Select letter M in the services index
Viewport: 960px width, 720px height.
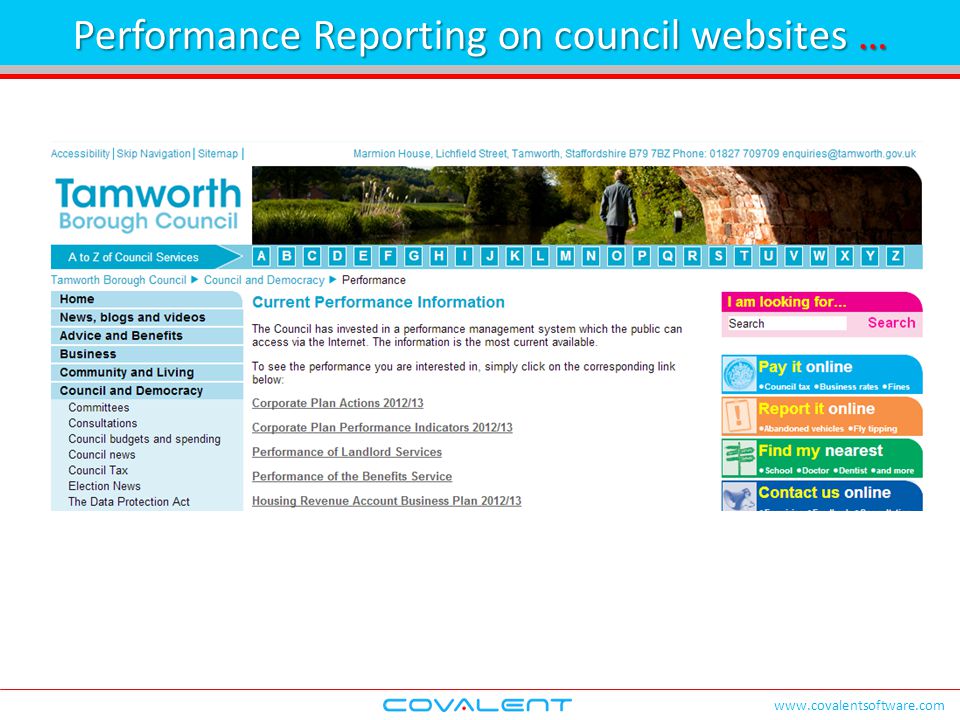566,256
